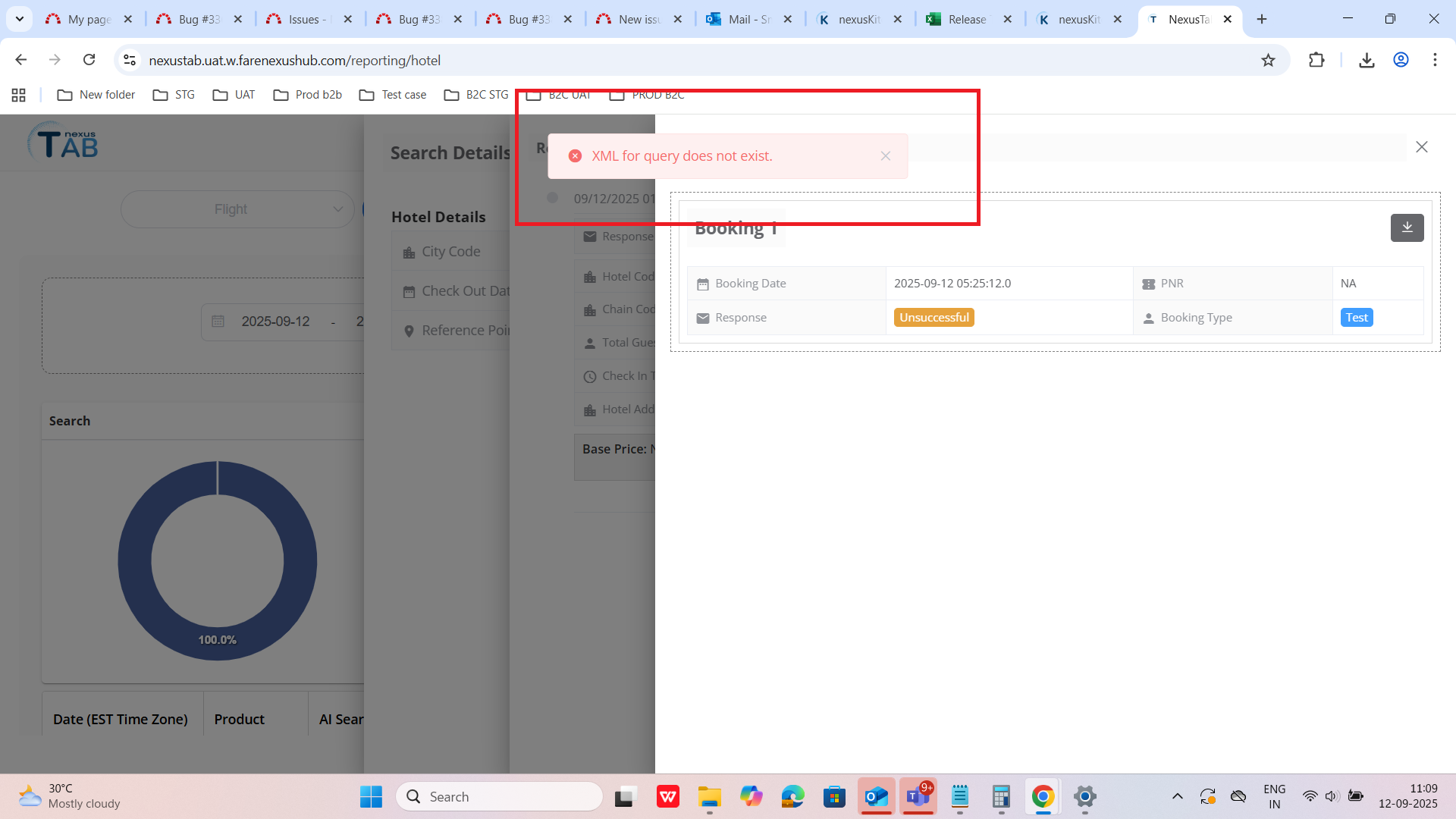
Task: Click the Test booking type badge
Action: 1357,317
